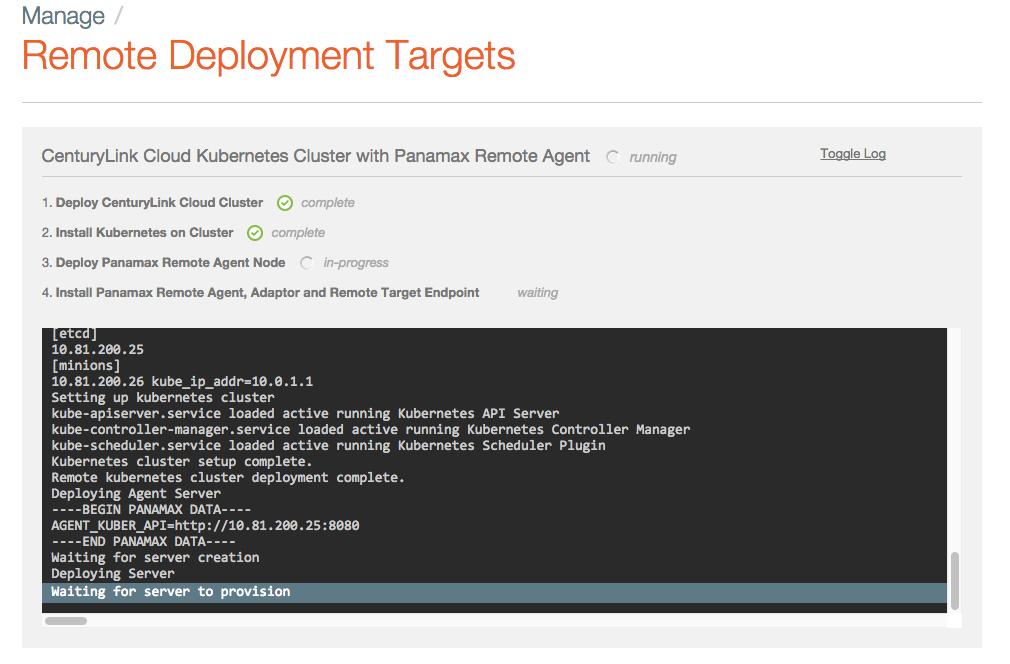Click log line 'kube-apiserver.service loaded active running'
Screen dimensions: 1010x664
pos(305,413)
